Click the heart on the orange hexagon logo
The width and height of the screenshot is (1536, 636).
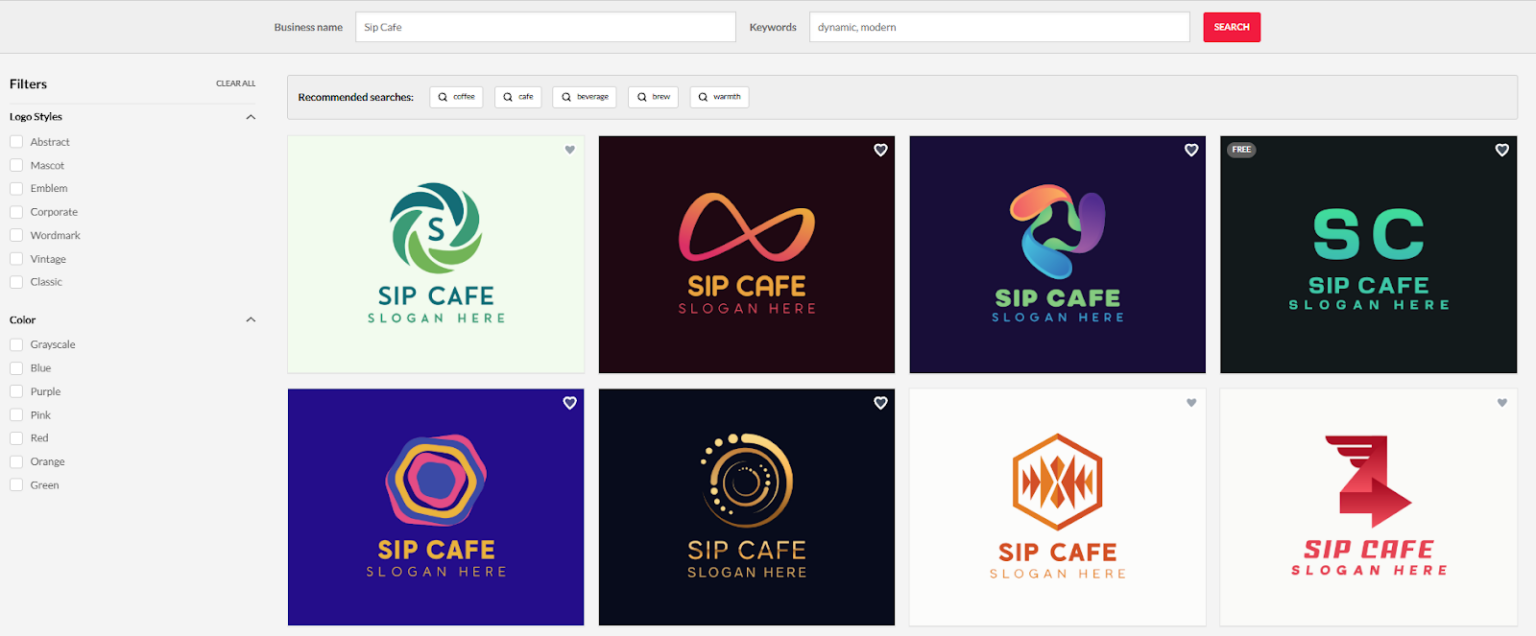coord(1191,402)
